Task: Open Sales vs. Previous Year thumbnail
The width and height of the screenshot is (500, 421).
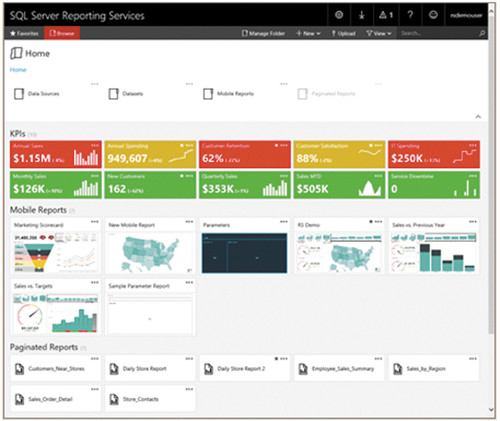Action: point(434,253)
